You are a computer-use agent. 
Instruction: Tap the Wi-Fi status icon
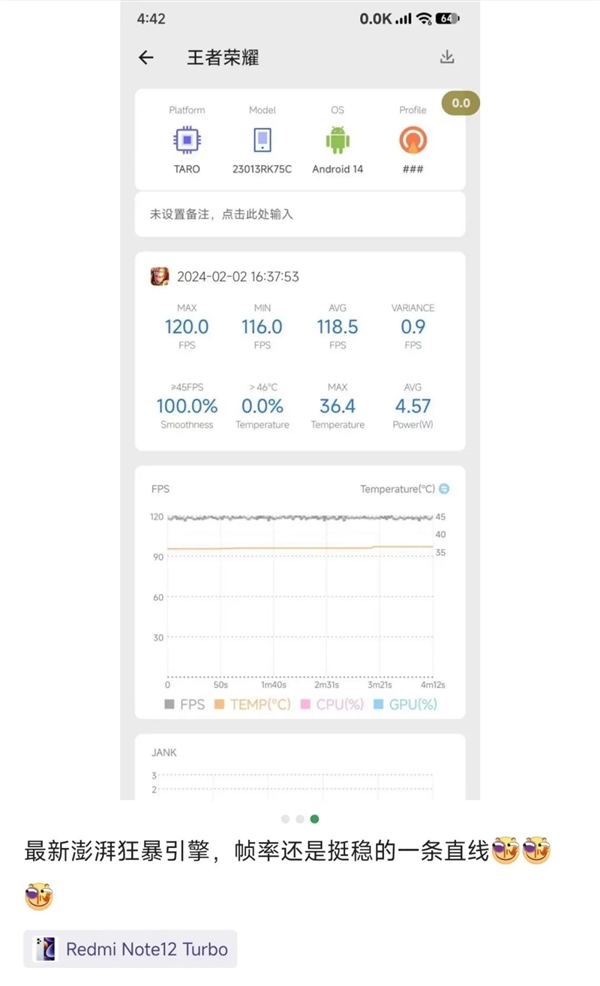pos(424,19)
